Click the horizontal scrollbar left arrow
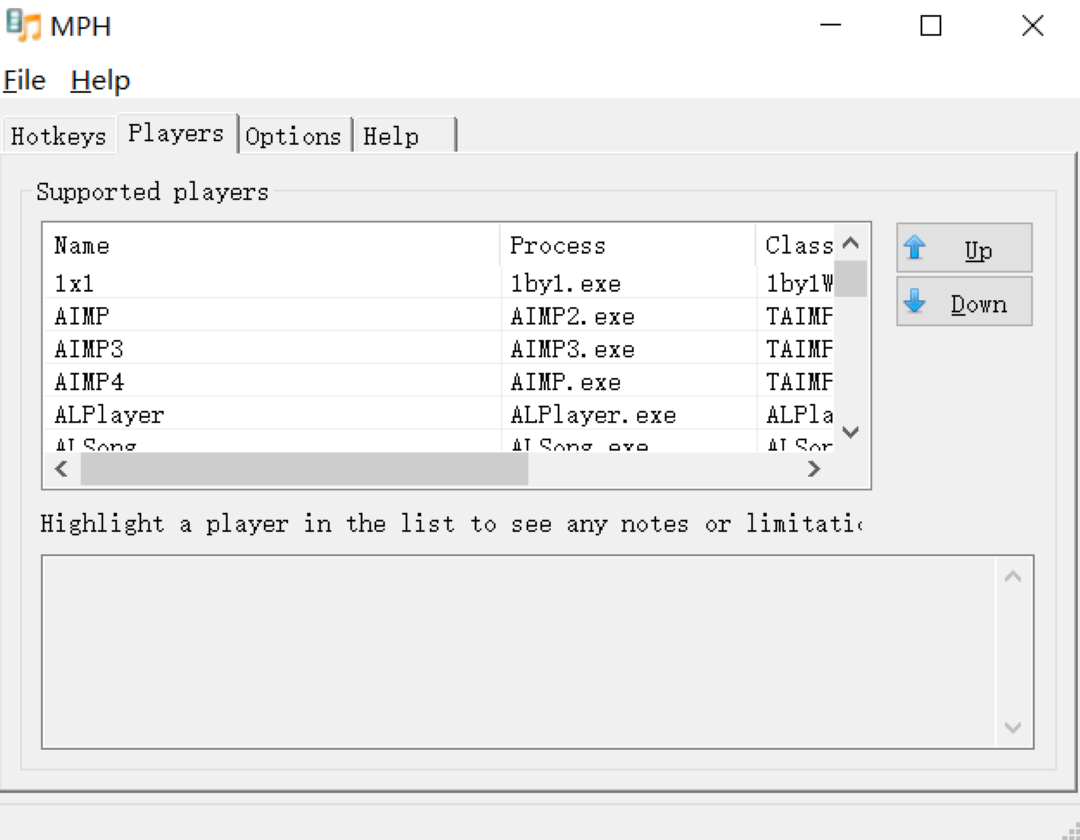Viewport: 1080px width, 840px height. click(x=62, y=468)
